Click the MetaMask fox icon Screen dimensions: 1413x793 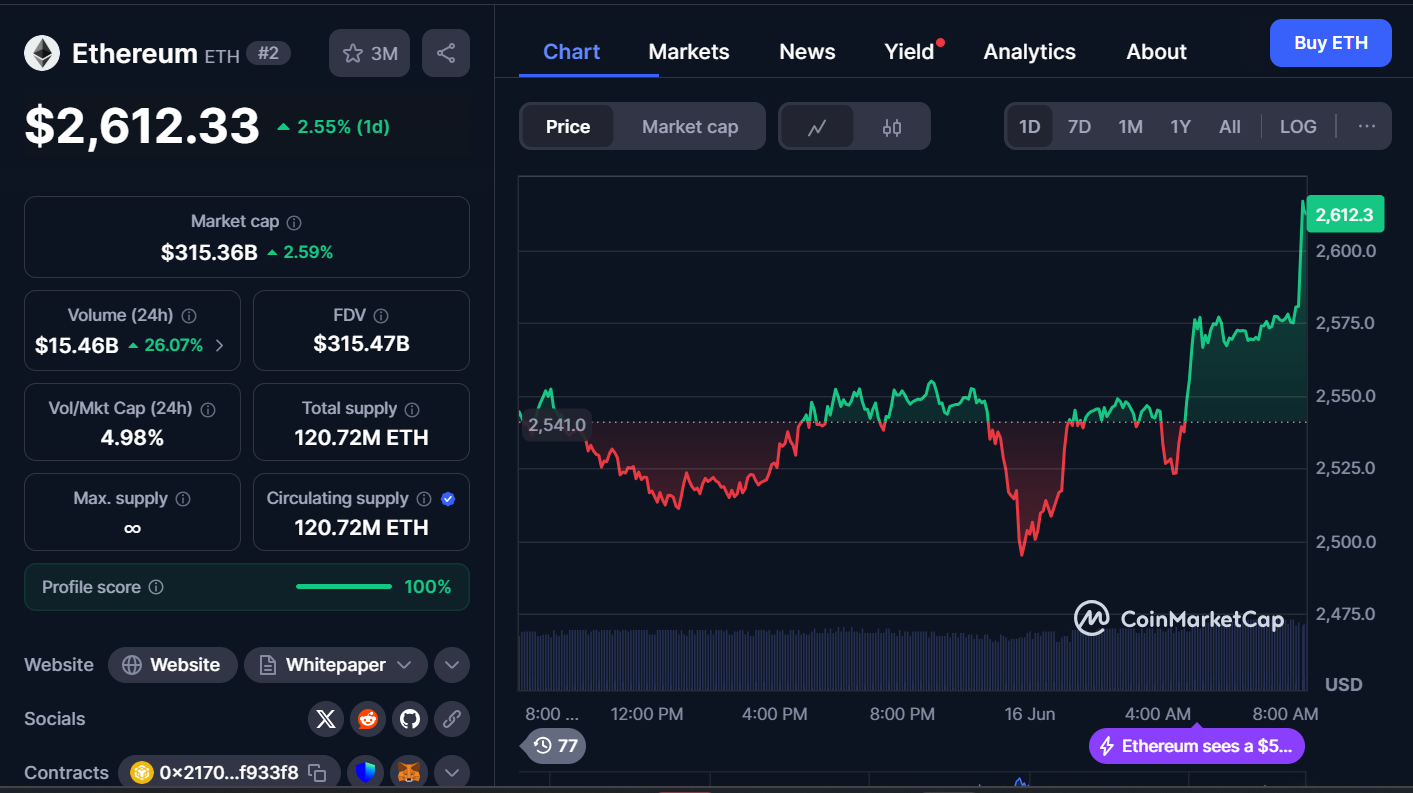(410, 772)
